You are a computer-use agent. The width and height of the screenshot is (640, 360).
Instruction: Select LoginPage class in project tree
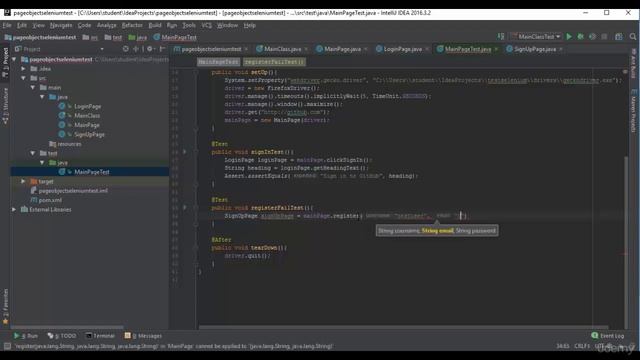point(87,106)
